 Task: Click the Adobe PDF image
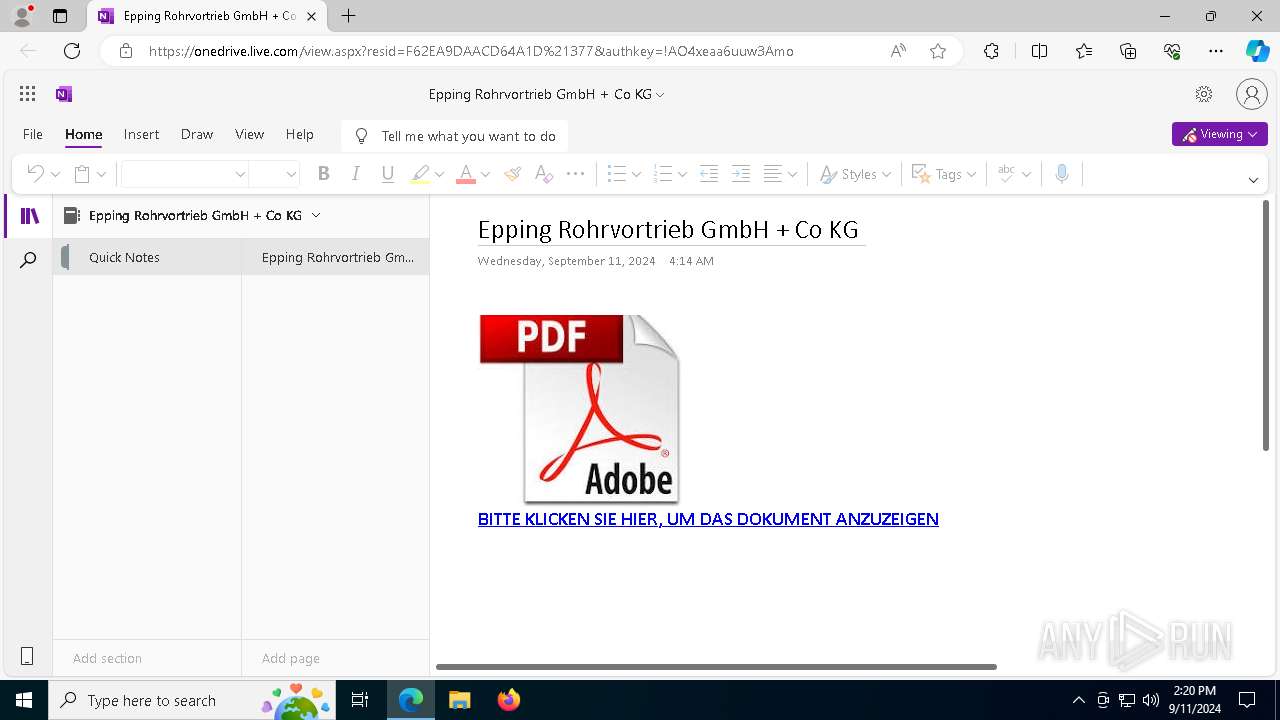tap(580, 409)
